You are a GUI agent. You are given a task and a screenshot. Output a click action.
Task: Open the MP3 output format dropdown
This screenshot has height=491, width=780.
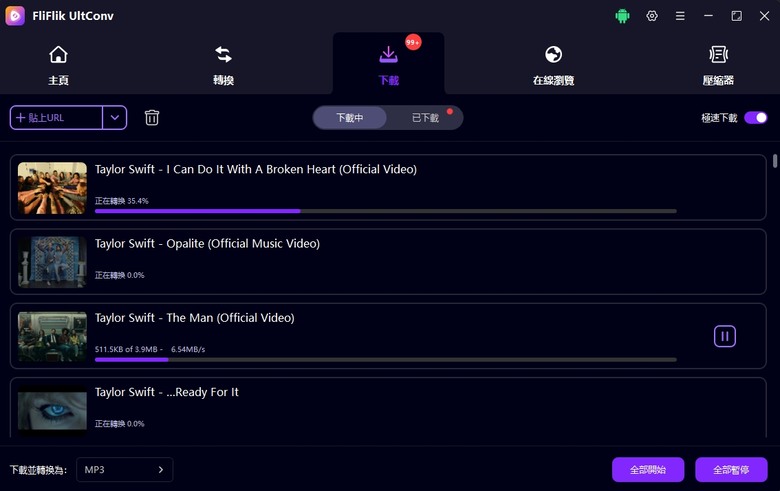pos(124,470)
